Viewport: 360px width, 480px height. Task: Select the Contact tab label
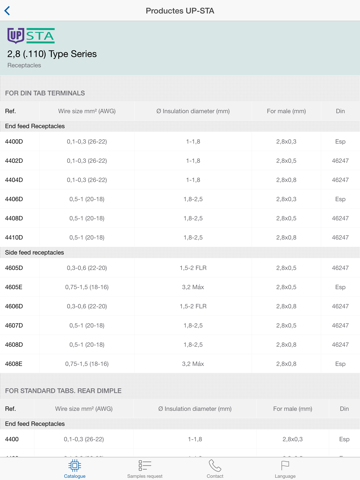215,476
